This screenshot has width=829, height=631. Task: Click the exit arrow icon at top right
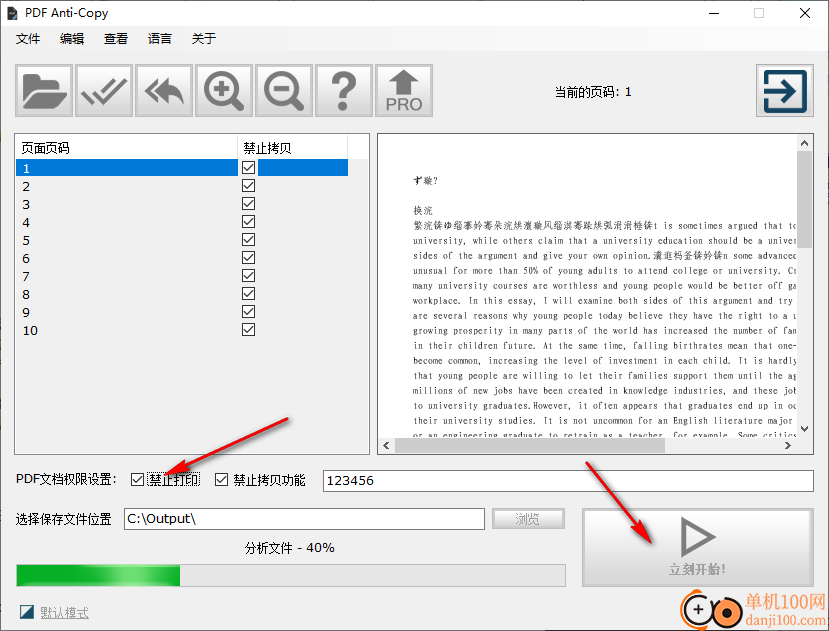pos(785,90)
